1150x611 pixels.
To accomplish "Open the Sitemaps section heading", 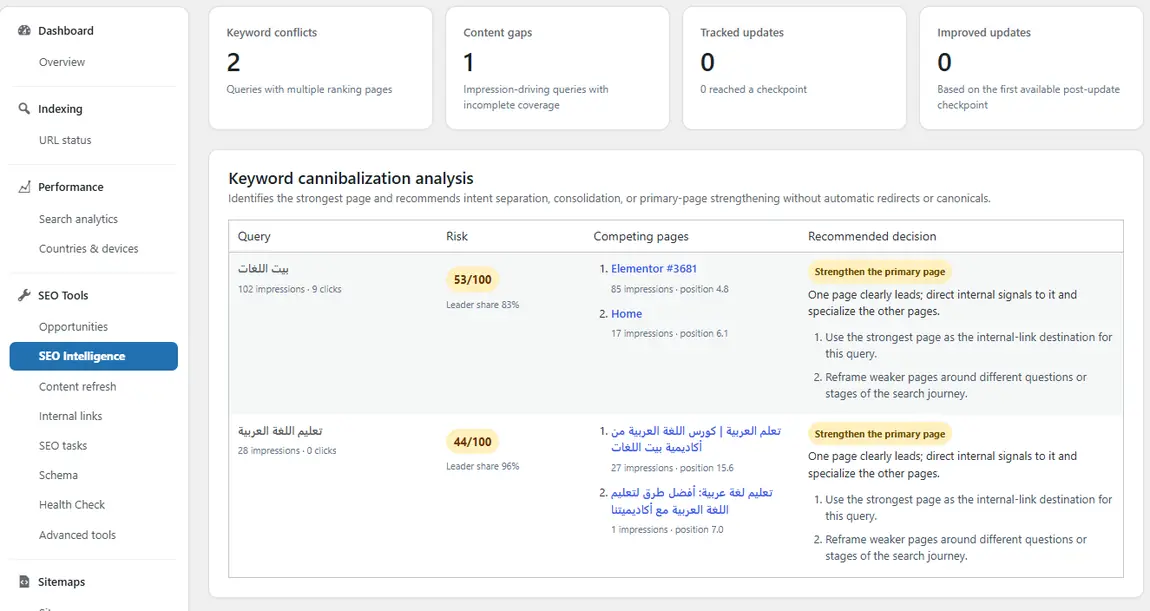I will coord(62,582).
